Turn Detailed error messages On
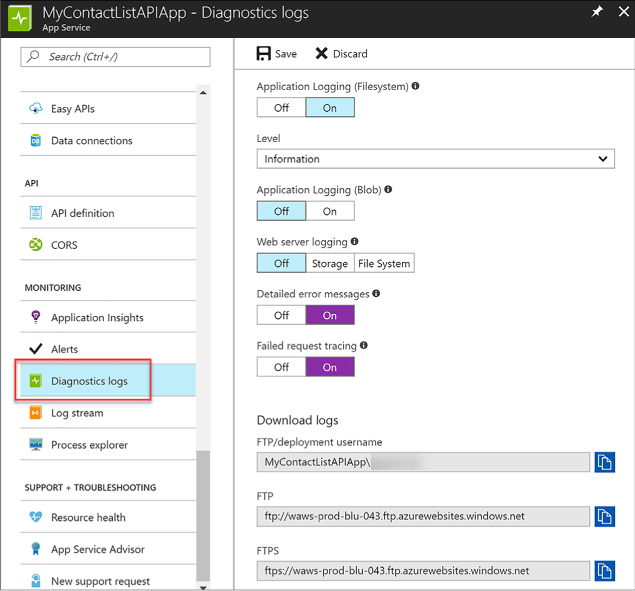 point(330,315)
